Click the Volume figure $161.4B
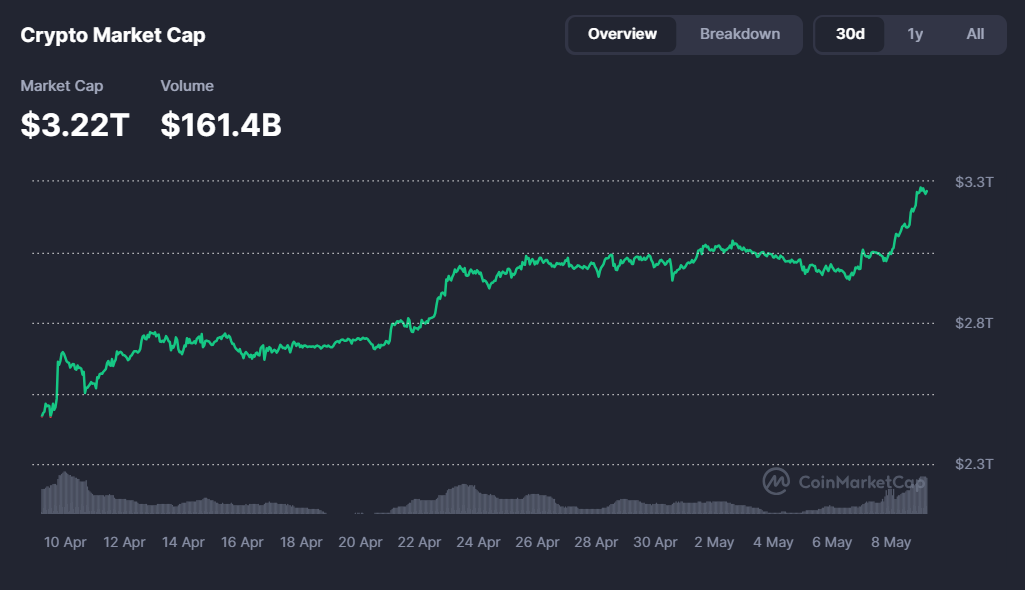 [220, 124]
